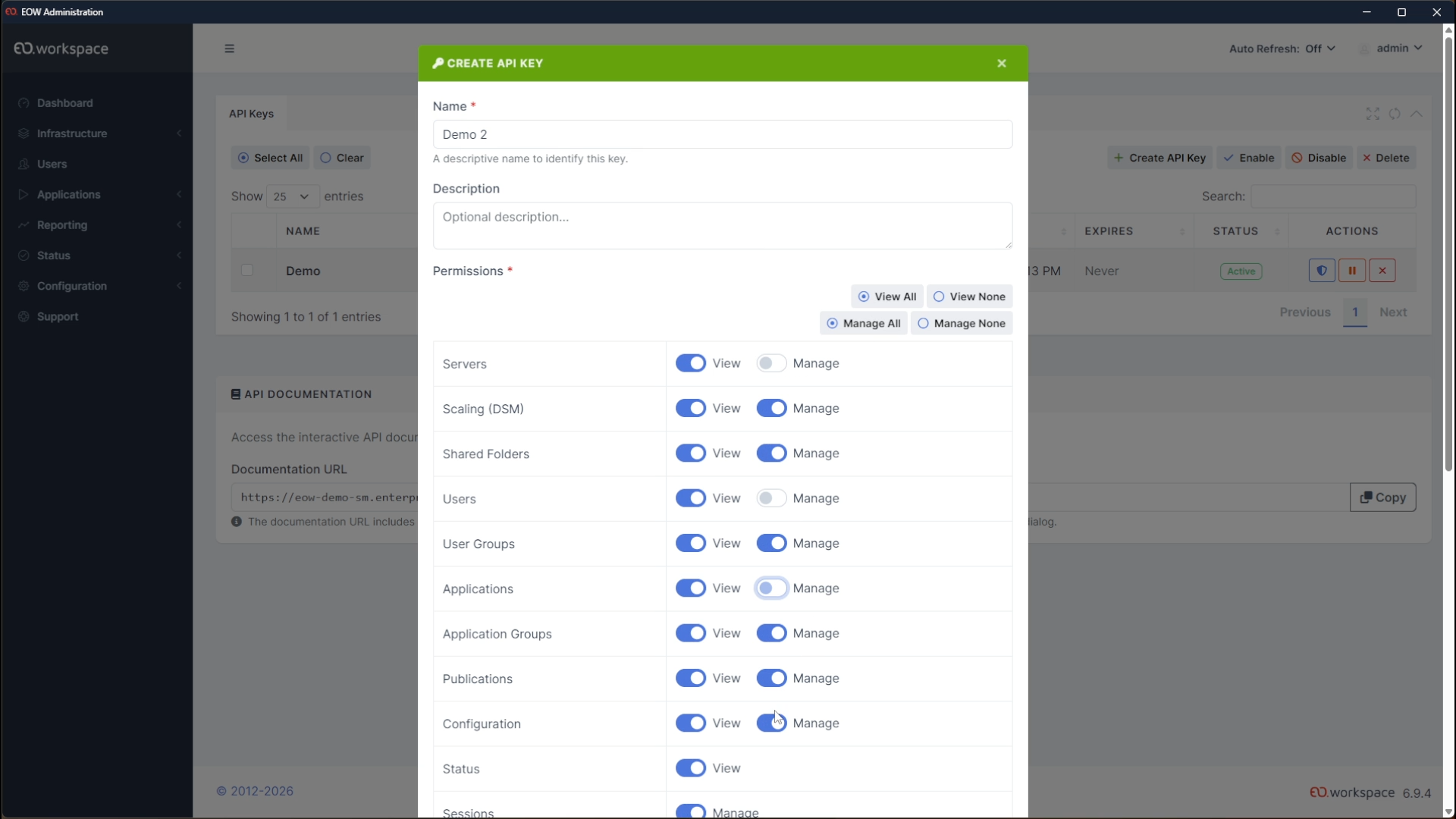Check the Demo row checkbox
1456x819 pixels.
[x=246, y=270]
